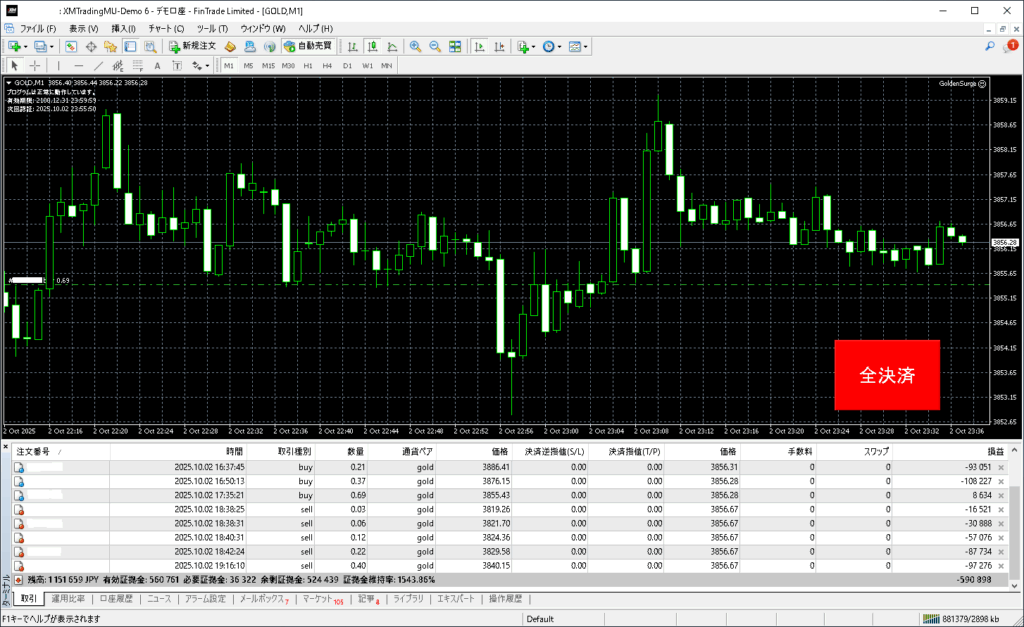The height and width of the screenshot is (627, 1024).
Task: Close the 0.69 lot buy order
Action: 1001,495
